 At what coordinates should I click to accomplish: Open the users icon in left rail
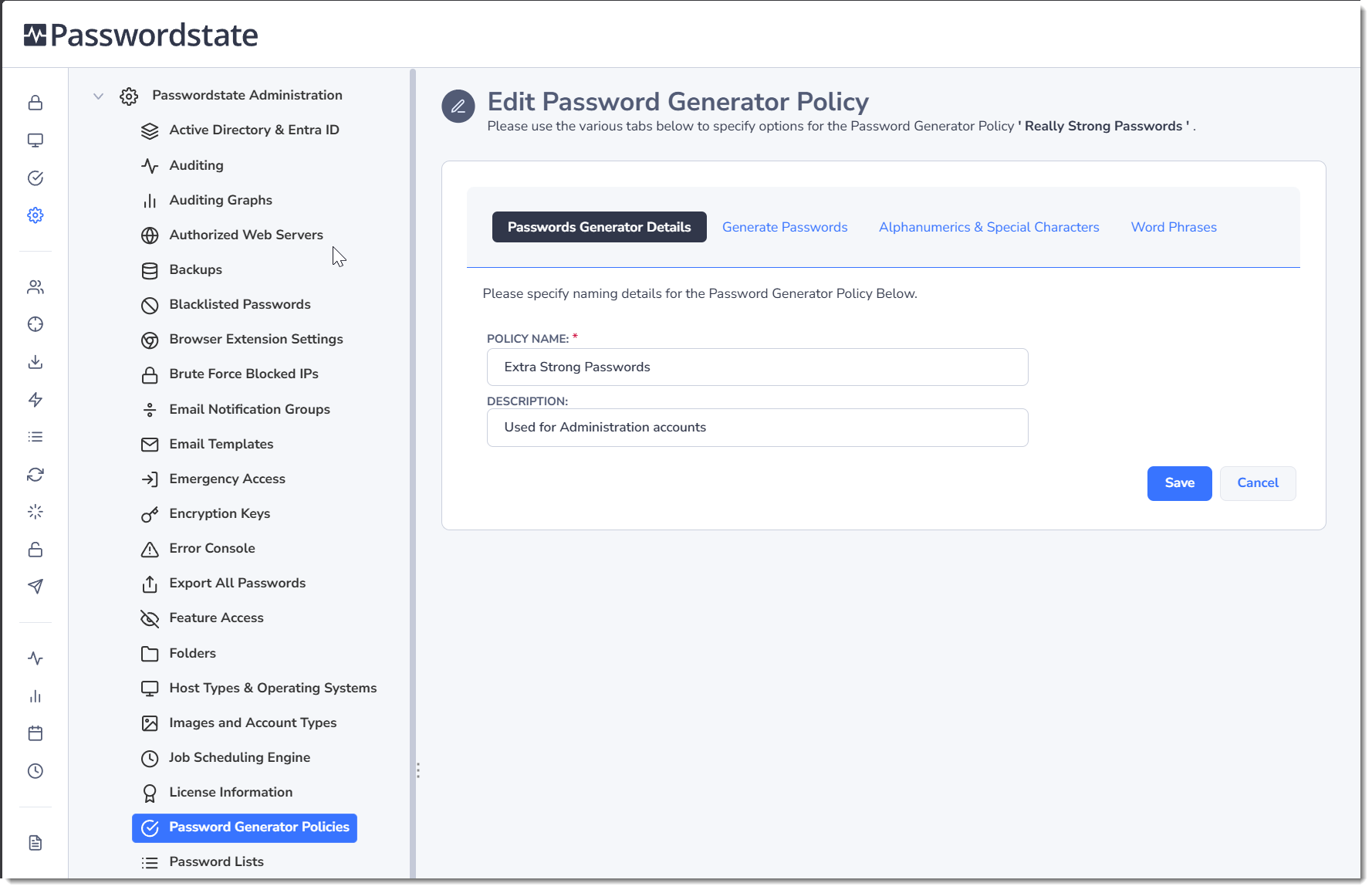[35, 287]
